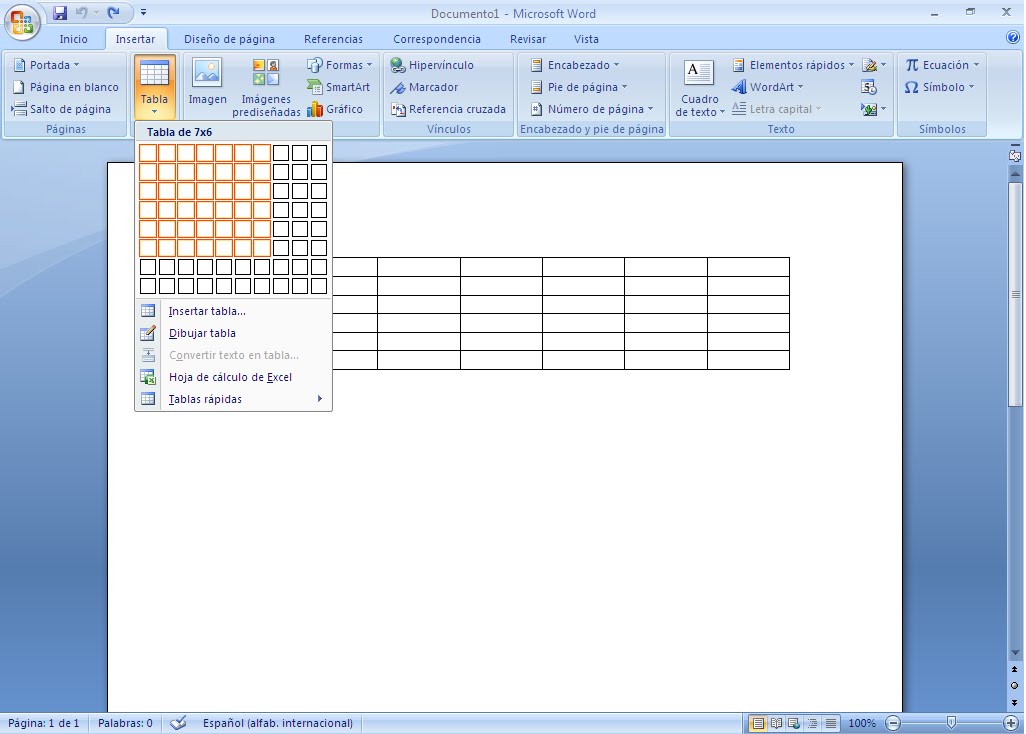The image size is (1026, 734).
Task: Choose Hoja de cálculo de Excel
Action: tap(234, 377)
